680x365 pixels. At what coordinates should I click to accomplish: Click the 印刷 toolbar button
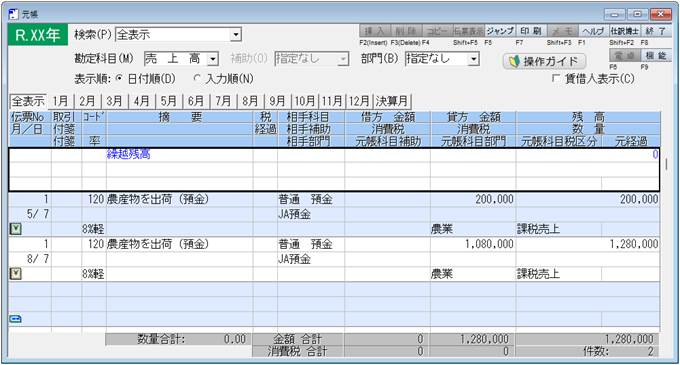531,31
